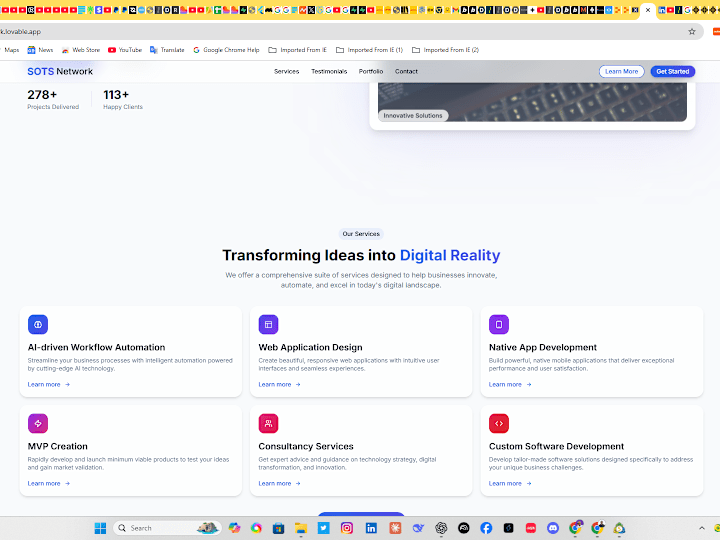Go to Contact in the site navigation

[x=406, y=72]
